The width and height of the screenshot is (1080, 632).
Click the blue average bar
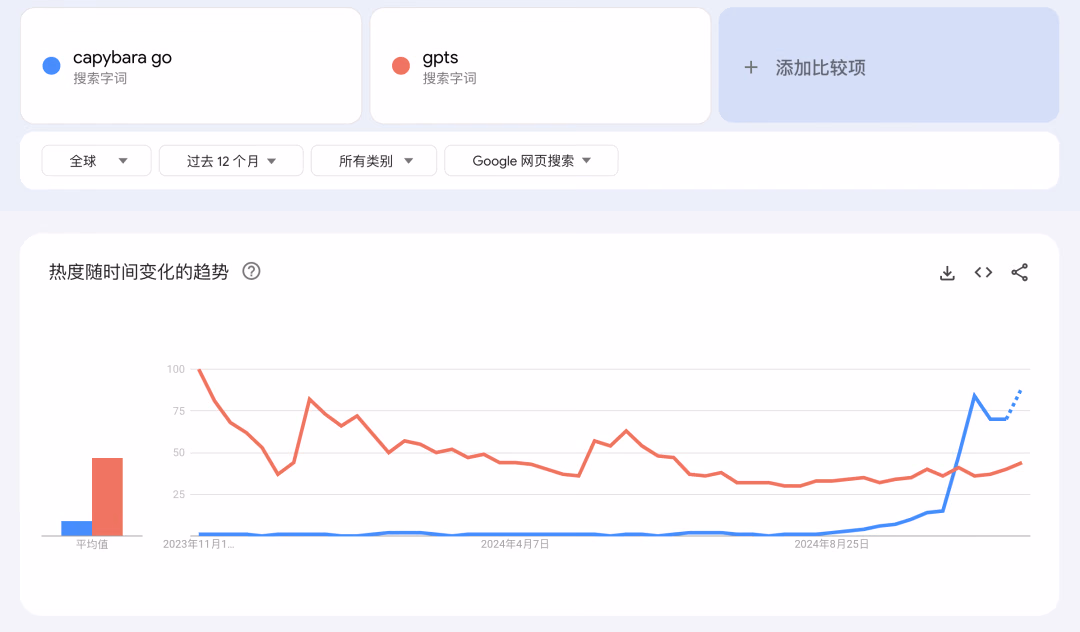(x=76, y=528)
